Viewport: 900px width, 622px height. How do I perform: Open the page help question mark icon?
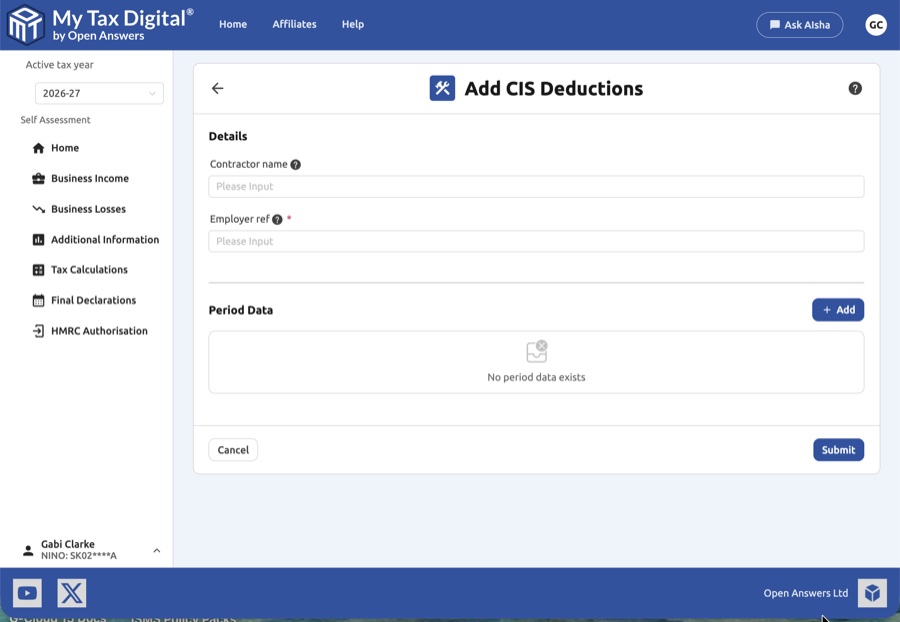(855, 88)
